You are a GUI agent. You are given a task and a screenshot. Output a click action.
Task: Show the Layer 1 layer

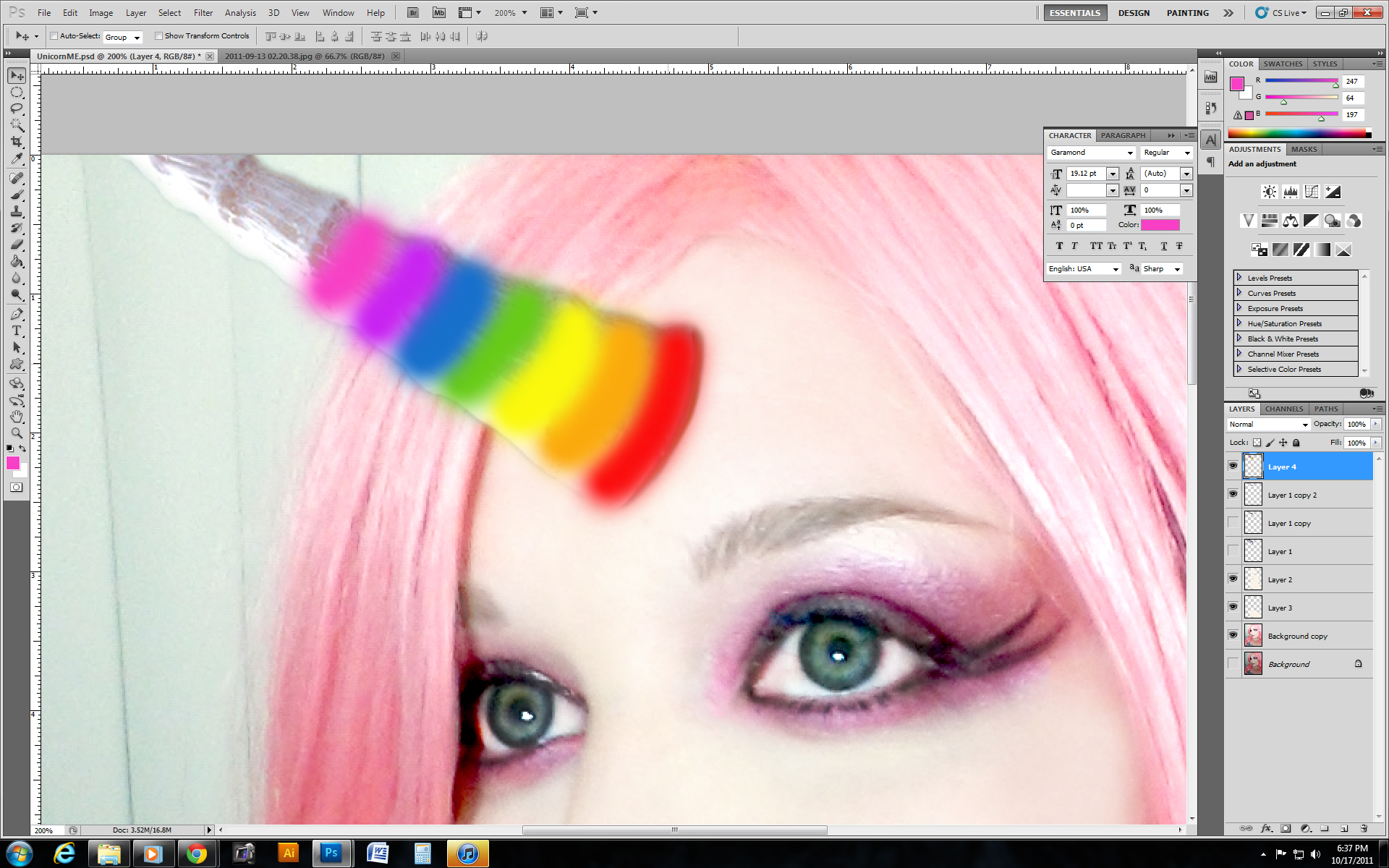[1233, 550]
